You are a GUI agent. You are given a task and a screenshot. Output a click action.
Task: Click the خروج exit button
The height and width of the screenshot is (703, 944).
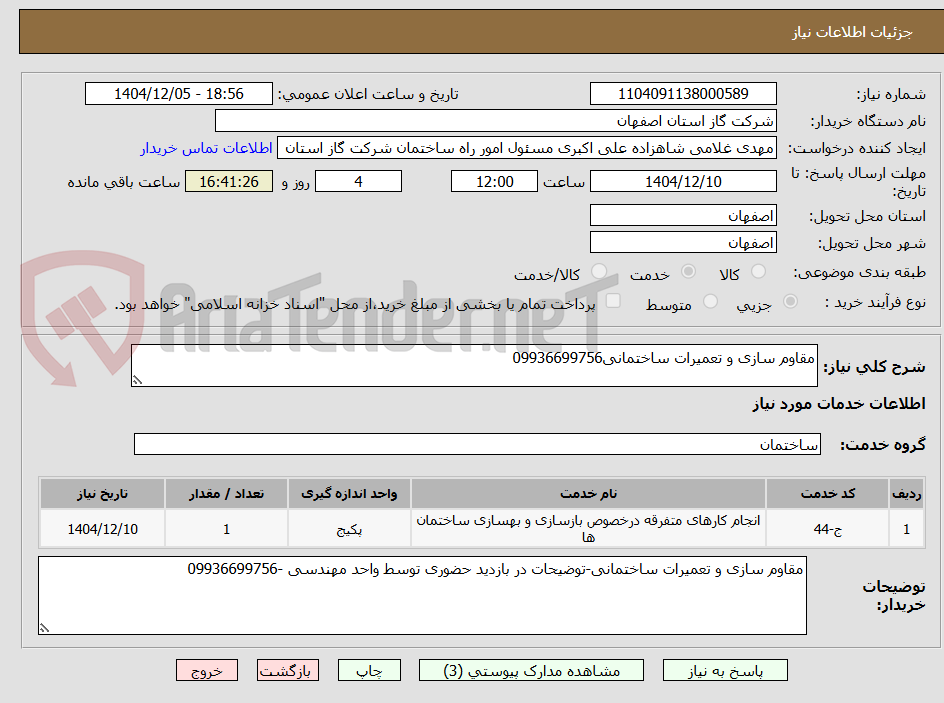click(206, 670)
